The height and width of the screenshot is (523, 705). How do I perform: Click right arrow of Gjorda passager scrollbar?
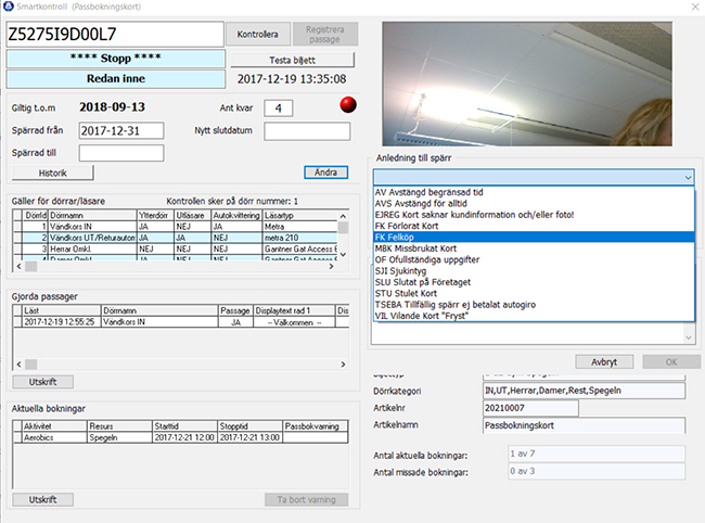pyautogui.click(x=343, y=364)
